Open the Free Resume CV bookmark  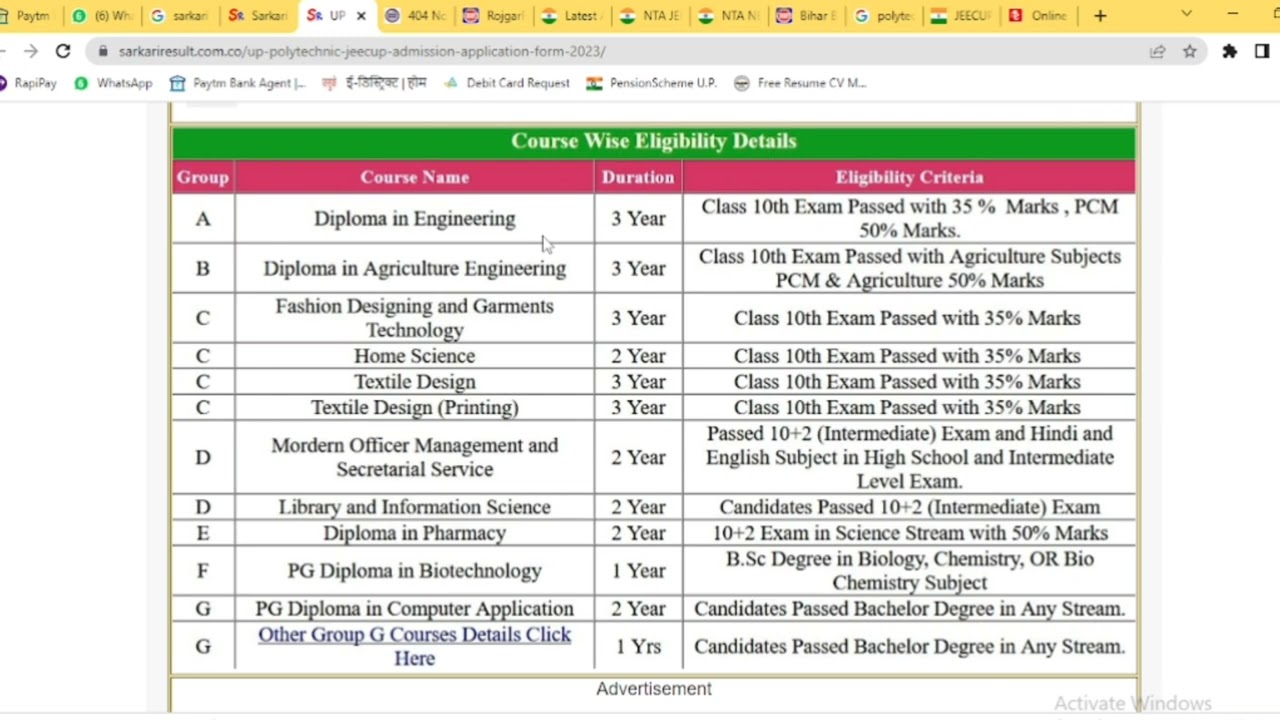[801, 83]
